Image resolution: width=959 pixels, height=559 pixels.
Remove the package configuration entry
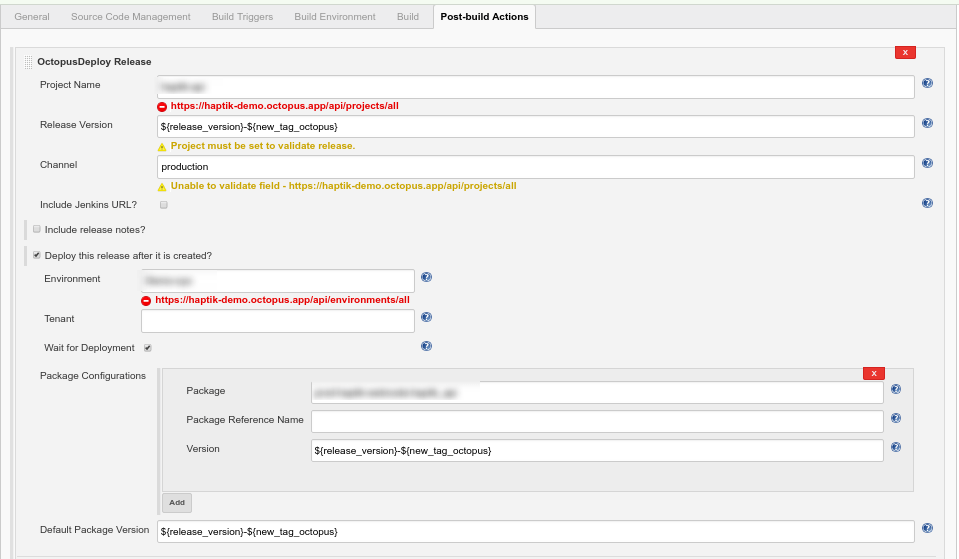(873, 373)
